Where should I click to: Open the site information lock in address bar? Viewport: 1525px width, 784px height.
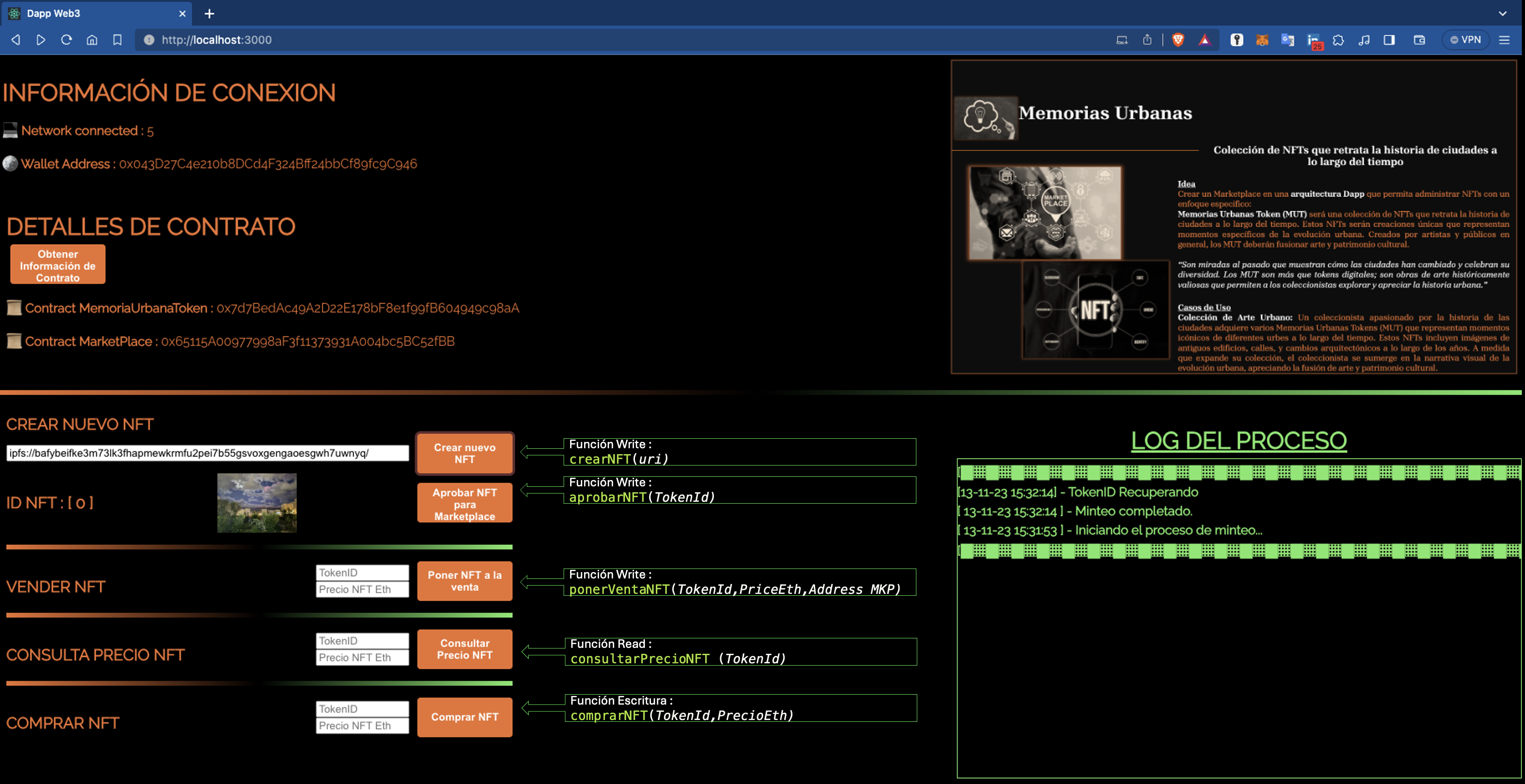[148, 39]
